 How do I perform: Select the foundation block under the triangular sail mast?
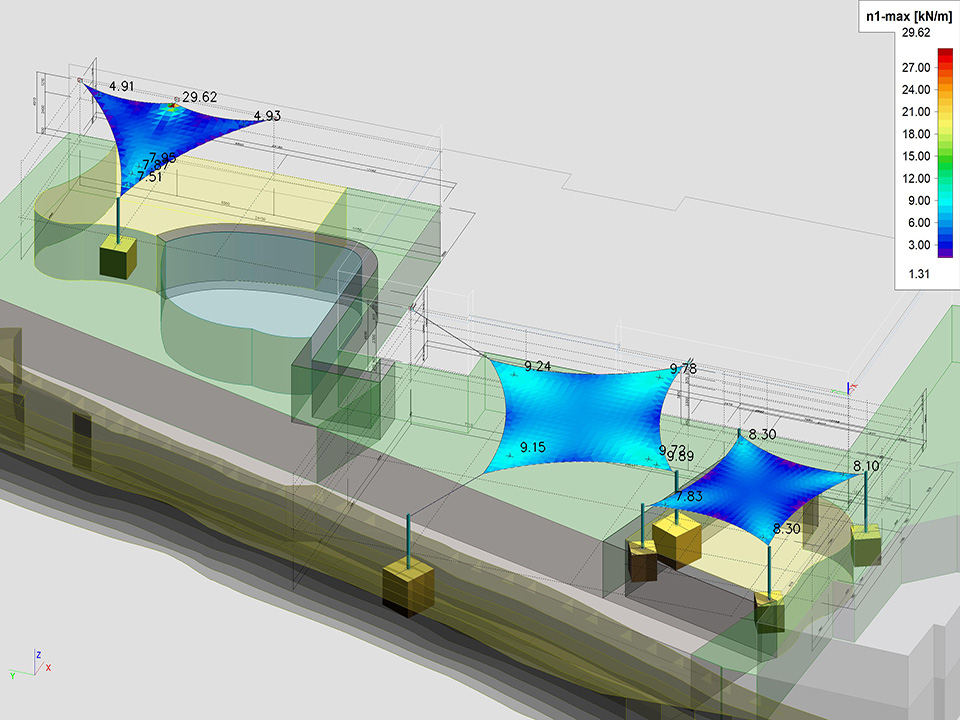pyautogui.click(x=117, y=257)
